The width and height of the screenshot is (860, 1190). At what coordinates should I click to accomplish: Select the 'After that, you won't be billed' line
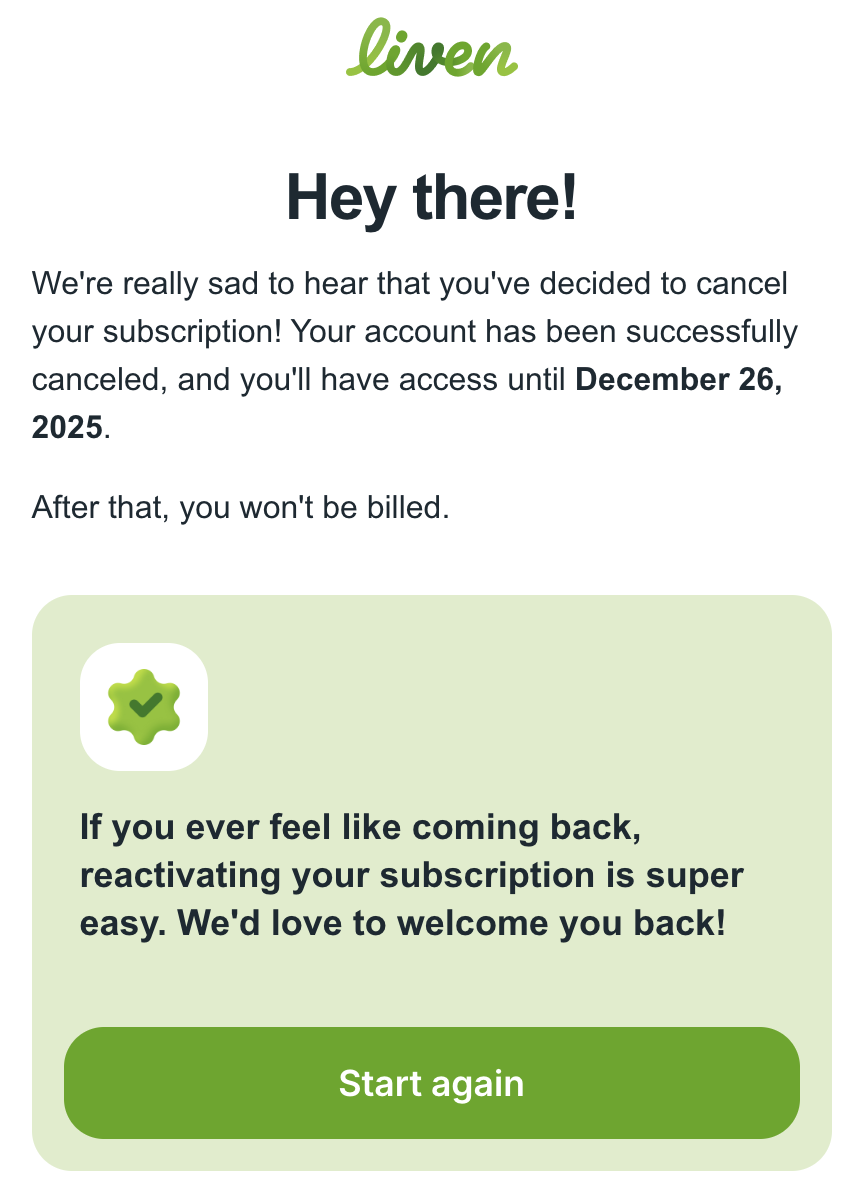click(x=242, y=507)
